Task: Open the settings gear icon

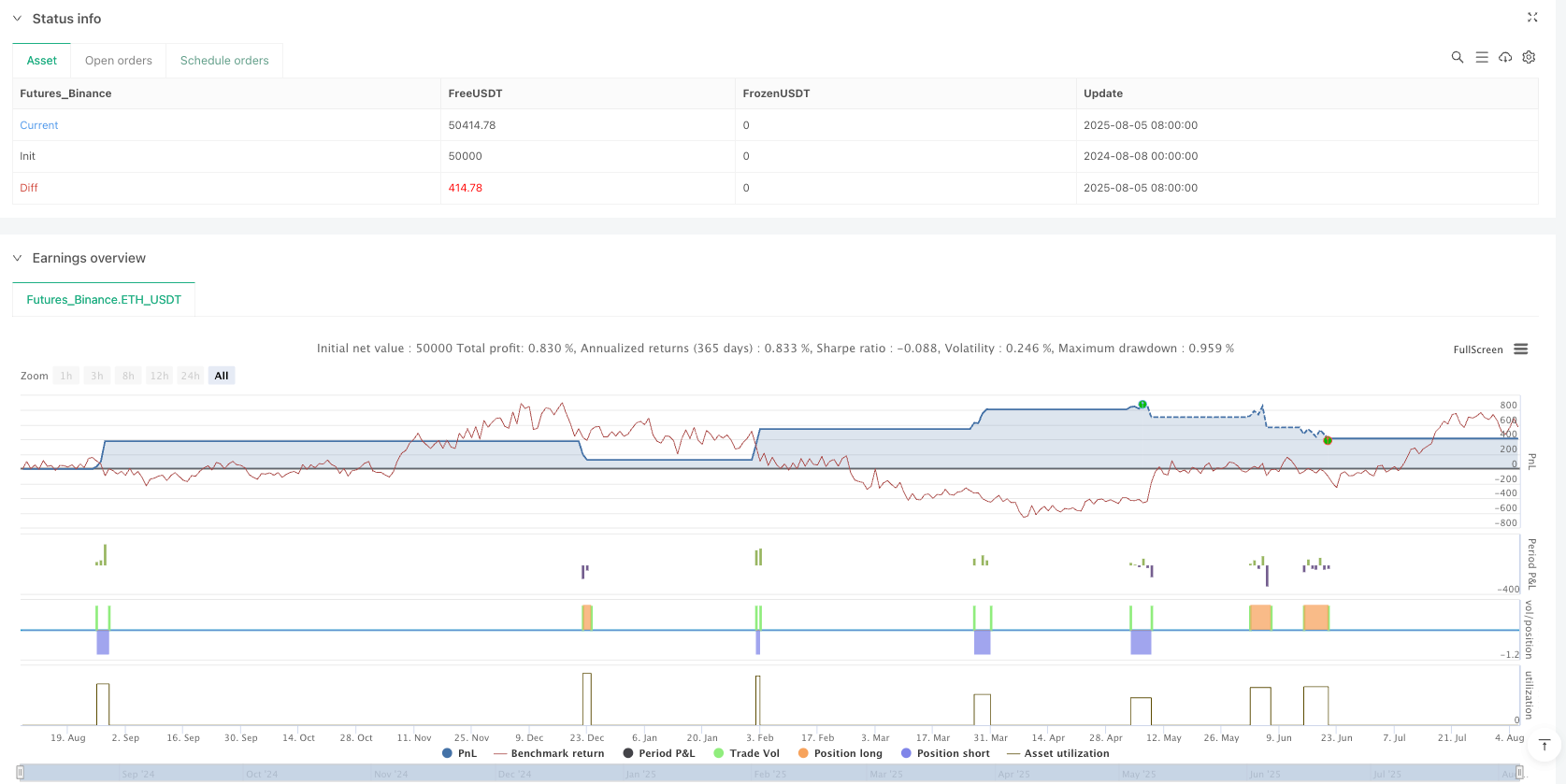Action: 1529,57
